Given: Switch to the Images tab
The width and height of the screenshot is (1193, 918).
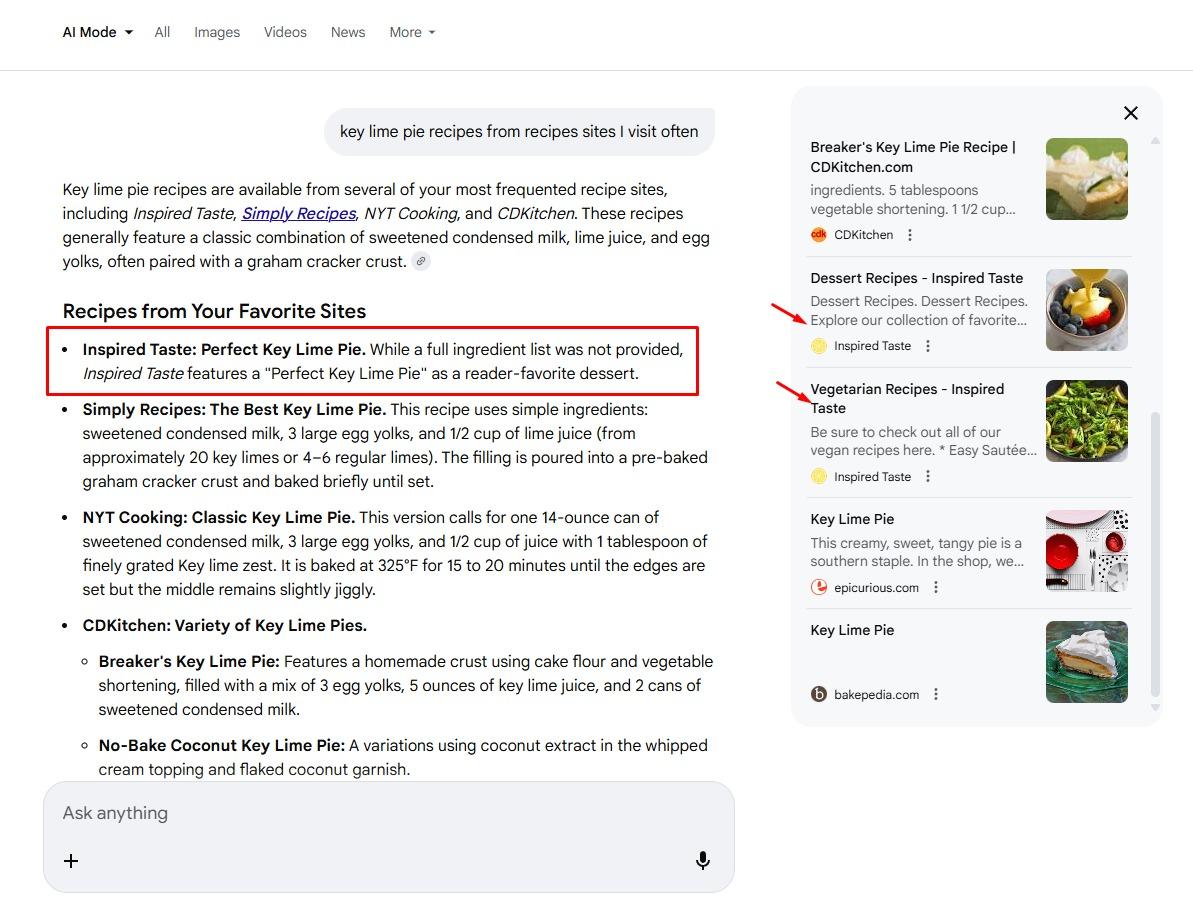Looking at the screenshot, I should point(217,32).
